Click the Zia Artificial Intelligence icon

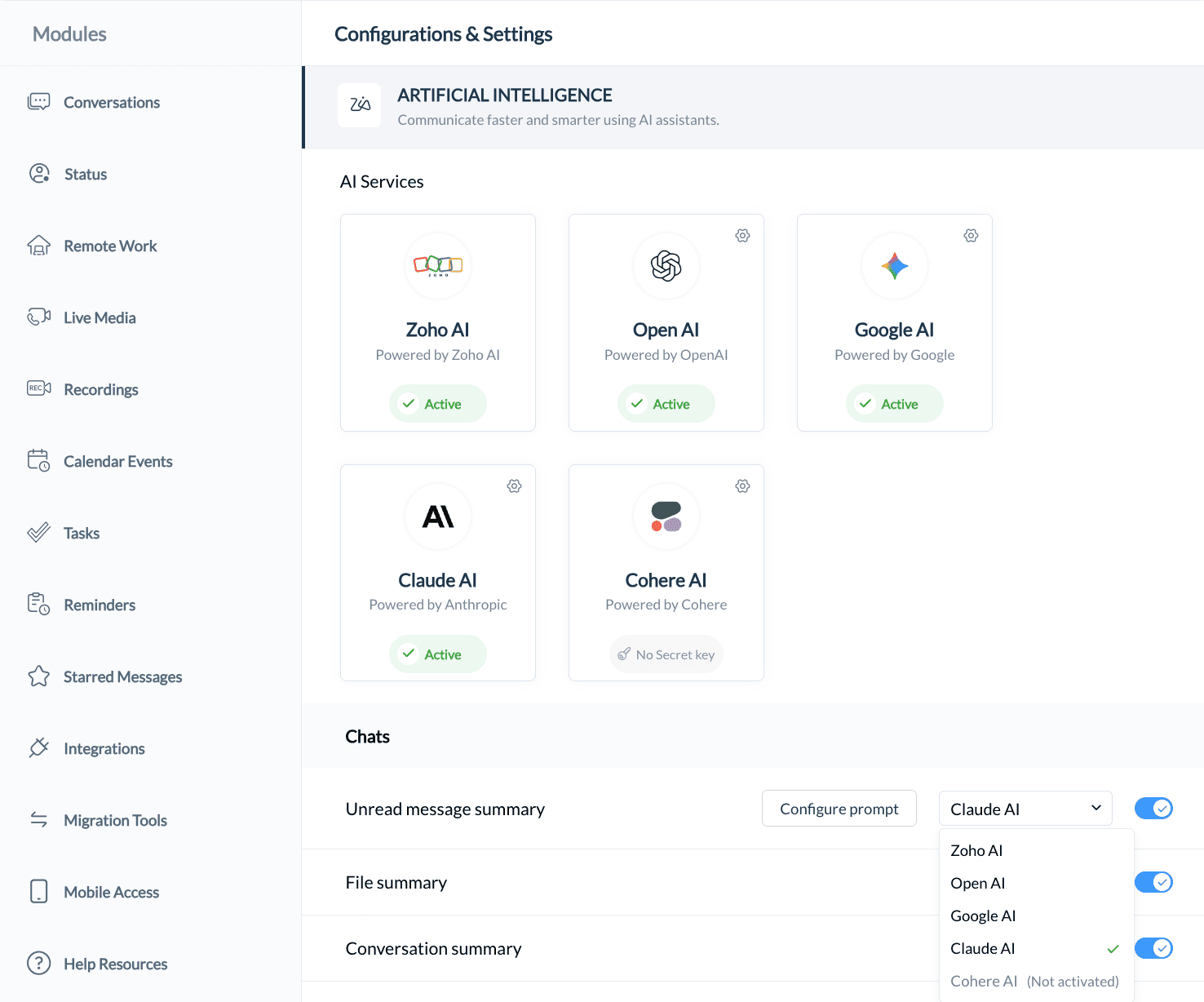coord(360,105)
